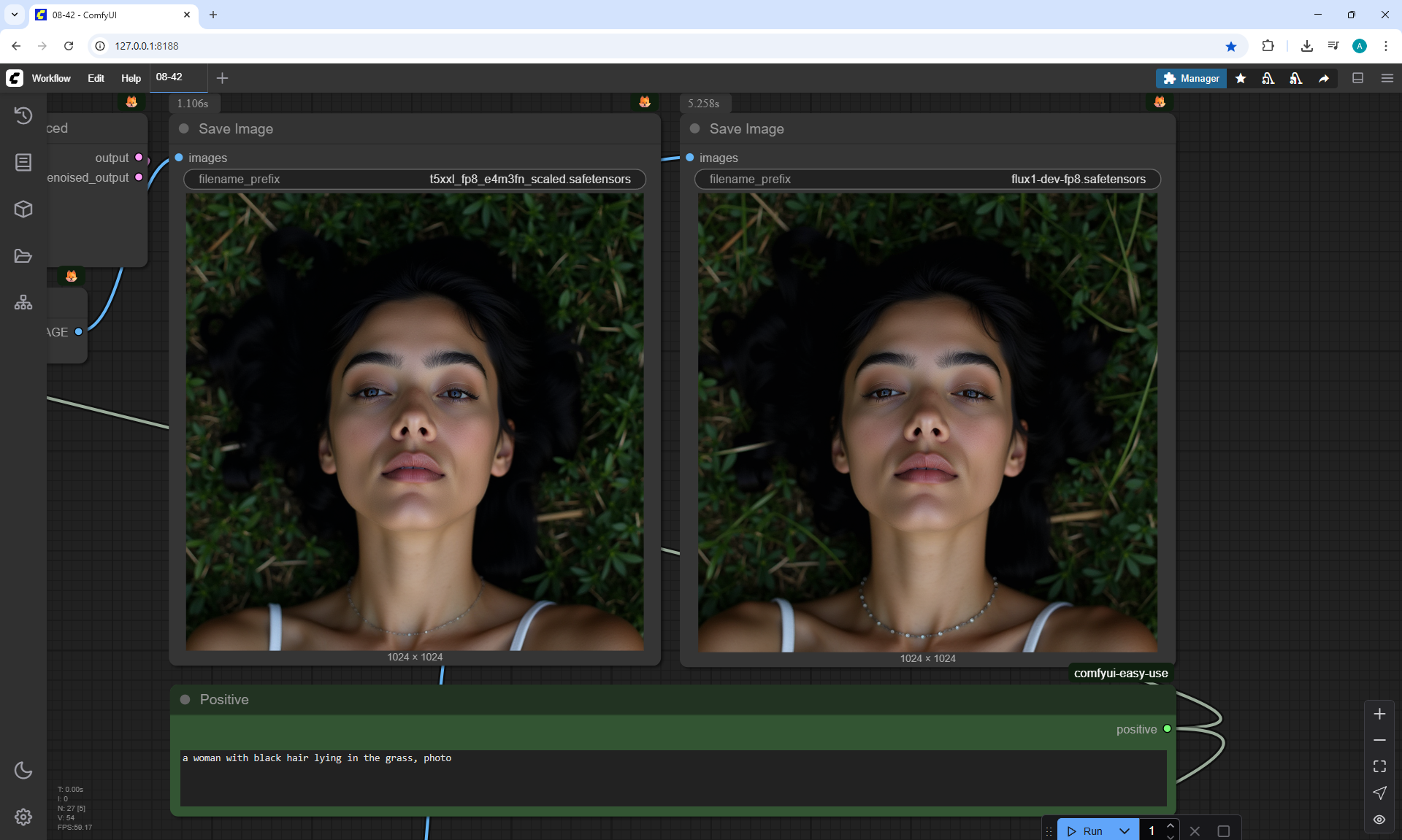Open the workflows folder sidebar icon

click(x=23, y=256)
